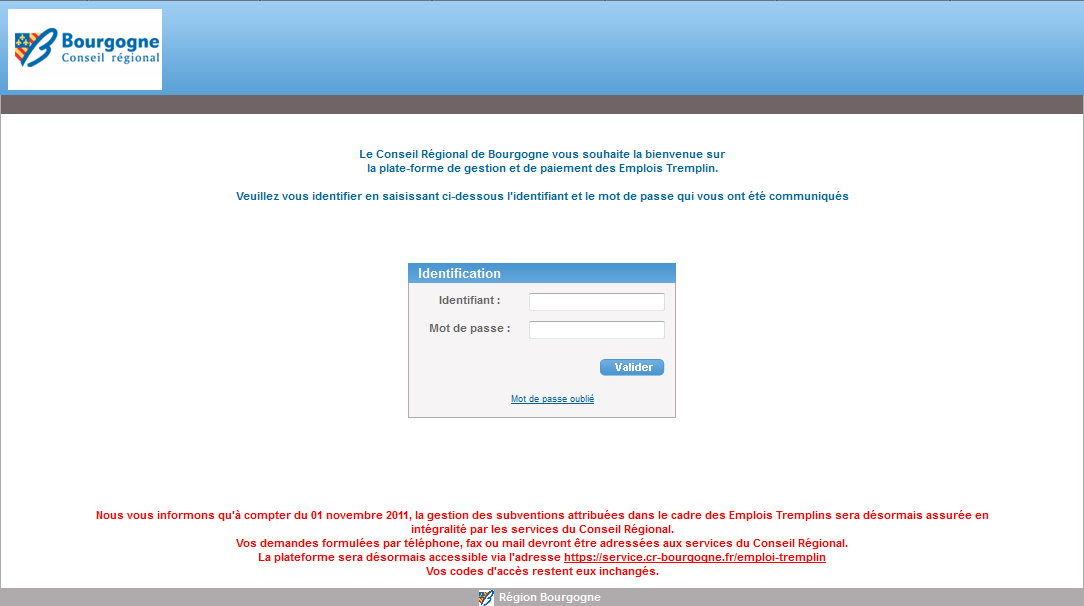Open the Mot de passe oublié link
Screen dimensions: 1084x606
552,399
